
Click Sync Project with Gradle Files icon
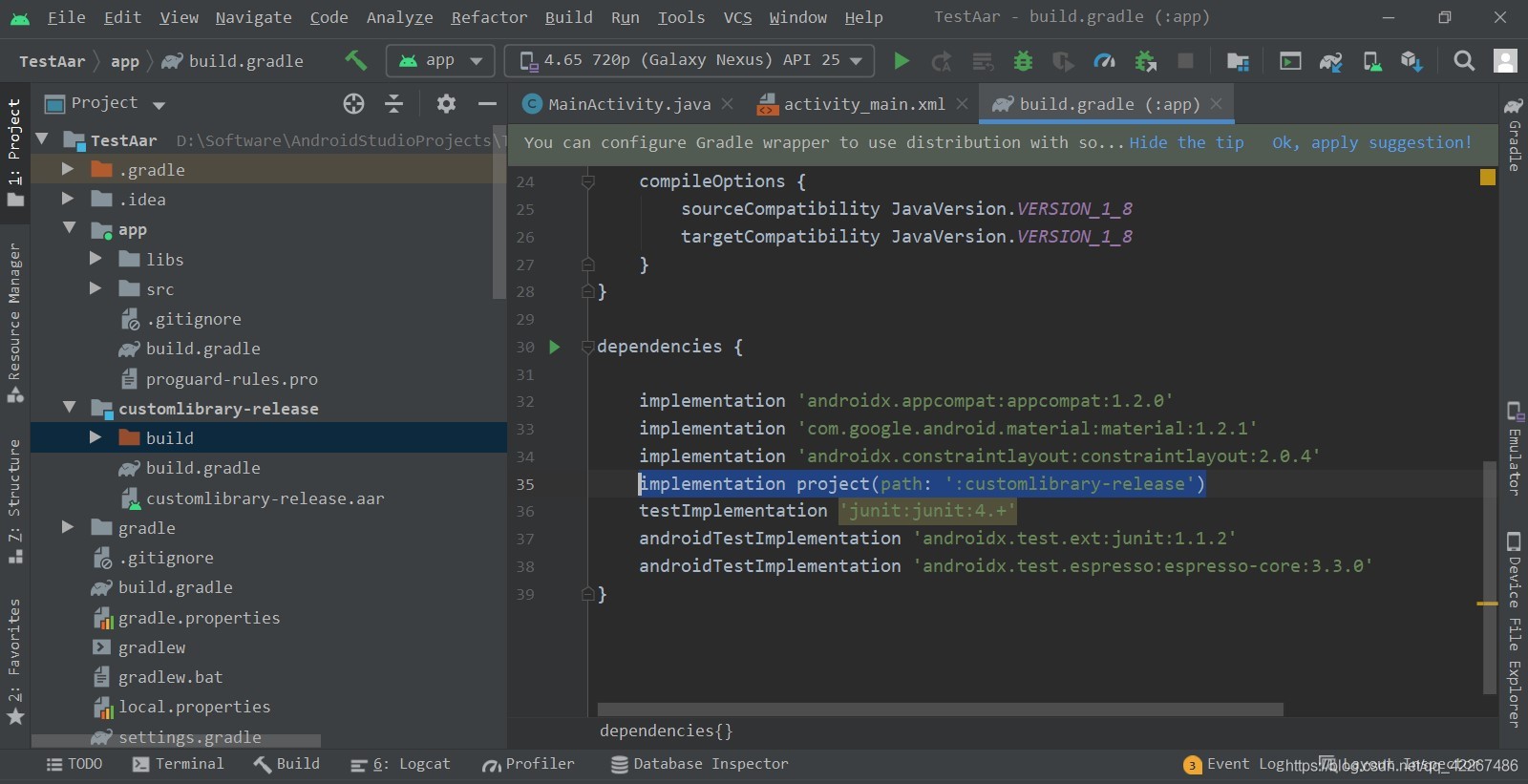(1330, 61)
